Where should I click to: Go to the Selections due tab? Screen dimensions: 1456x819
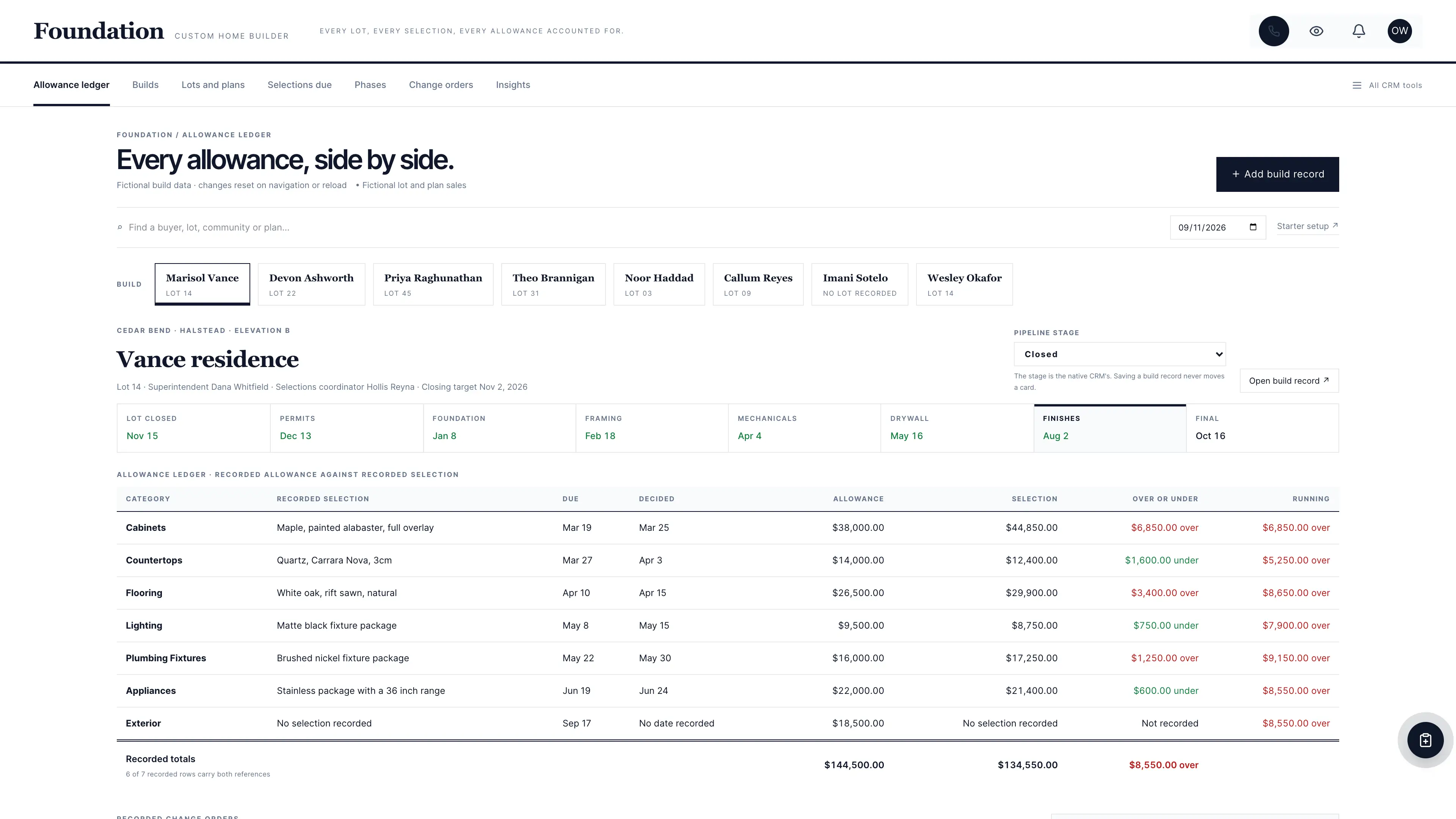pyautogui.click(x=300, y=85)
